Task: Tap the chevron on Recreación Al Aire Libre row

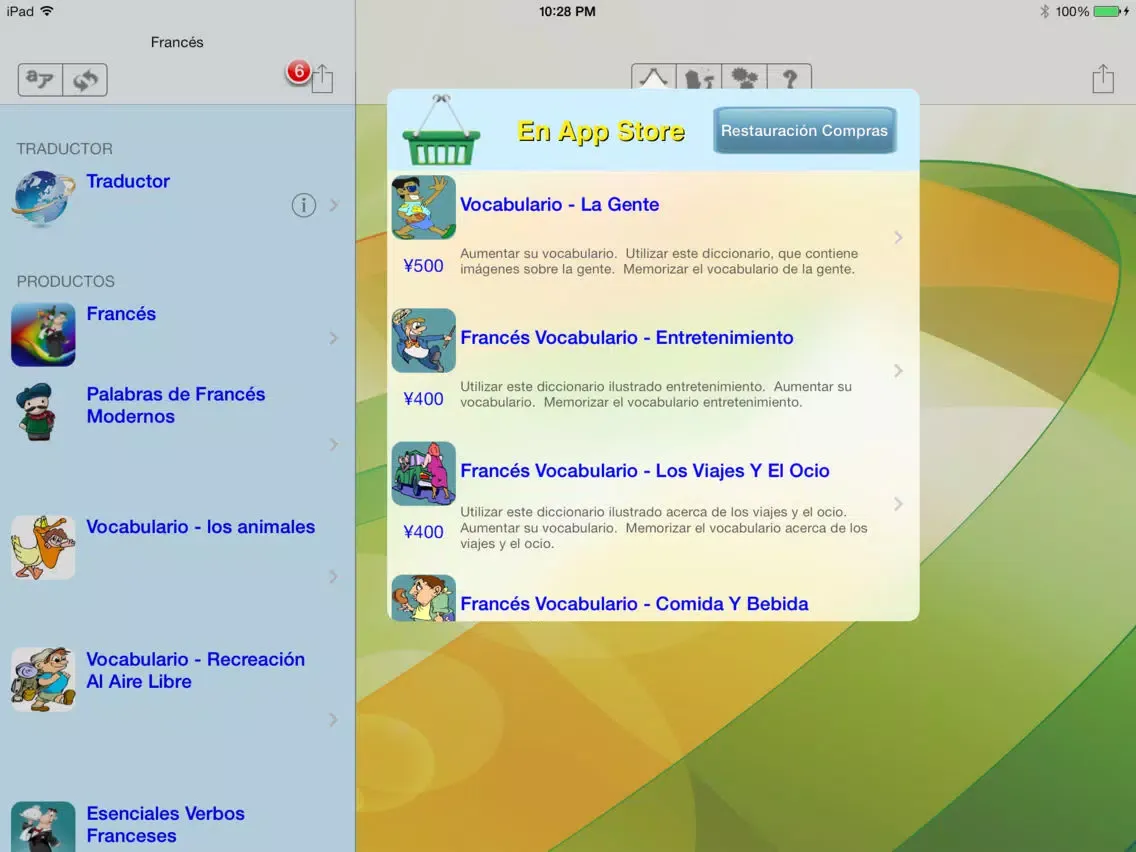Action: (334, 719)
